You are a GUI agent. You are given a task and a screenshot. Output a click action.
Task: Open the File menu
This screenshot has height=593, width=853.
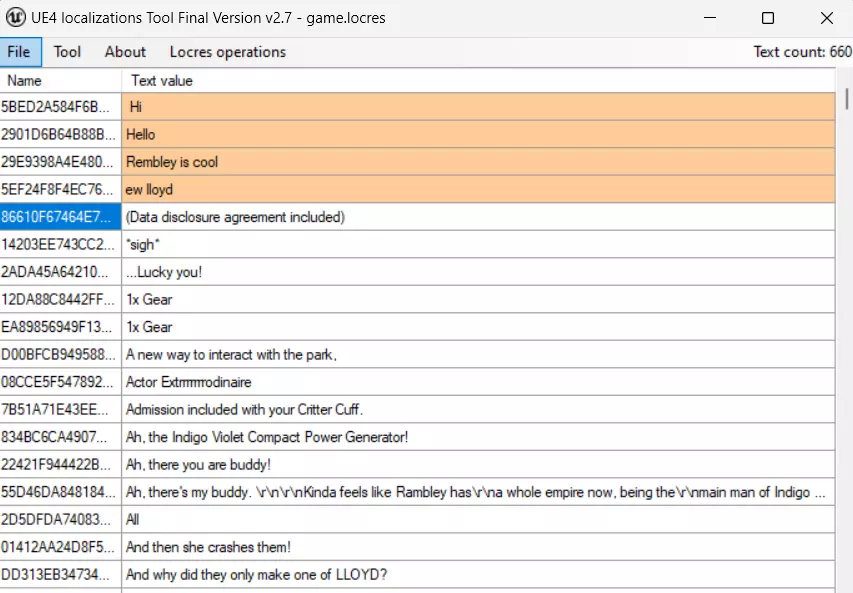tap(20, 52)
